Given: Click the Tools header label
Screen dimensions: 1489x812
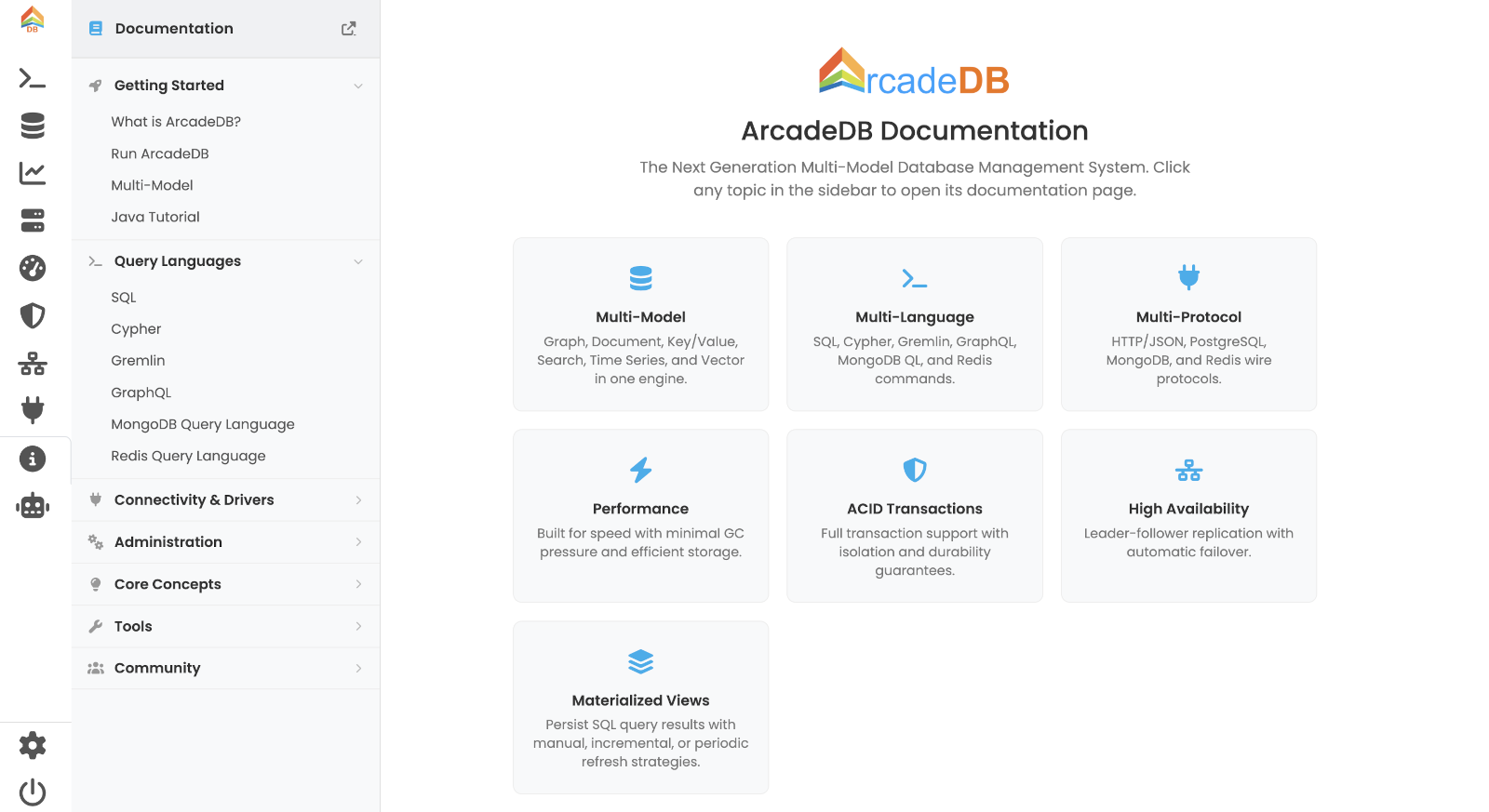Looking at the screenshot, I should [133, 627].
